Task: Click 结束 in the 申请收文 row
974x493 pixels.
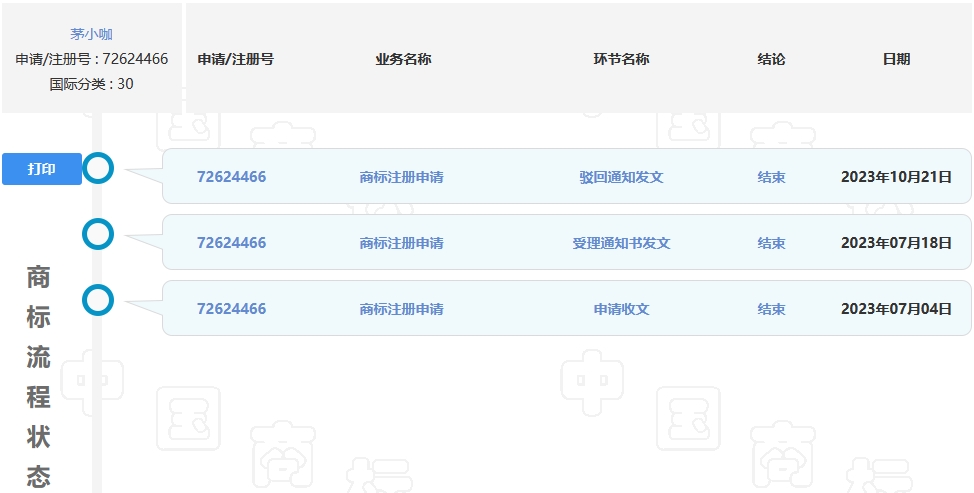Action: coord(771,309)
